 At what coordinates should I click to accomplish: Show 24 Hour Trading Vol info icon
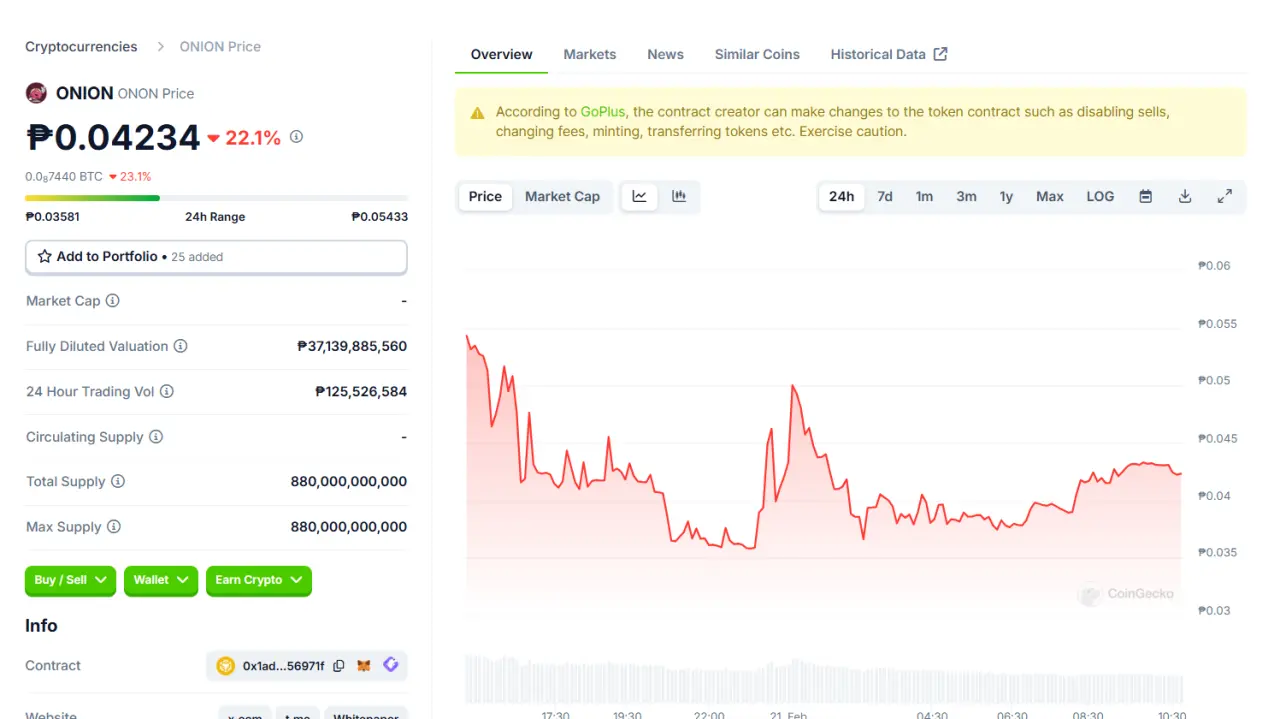[x=167, y=391]
